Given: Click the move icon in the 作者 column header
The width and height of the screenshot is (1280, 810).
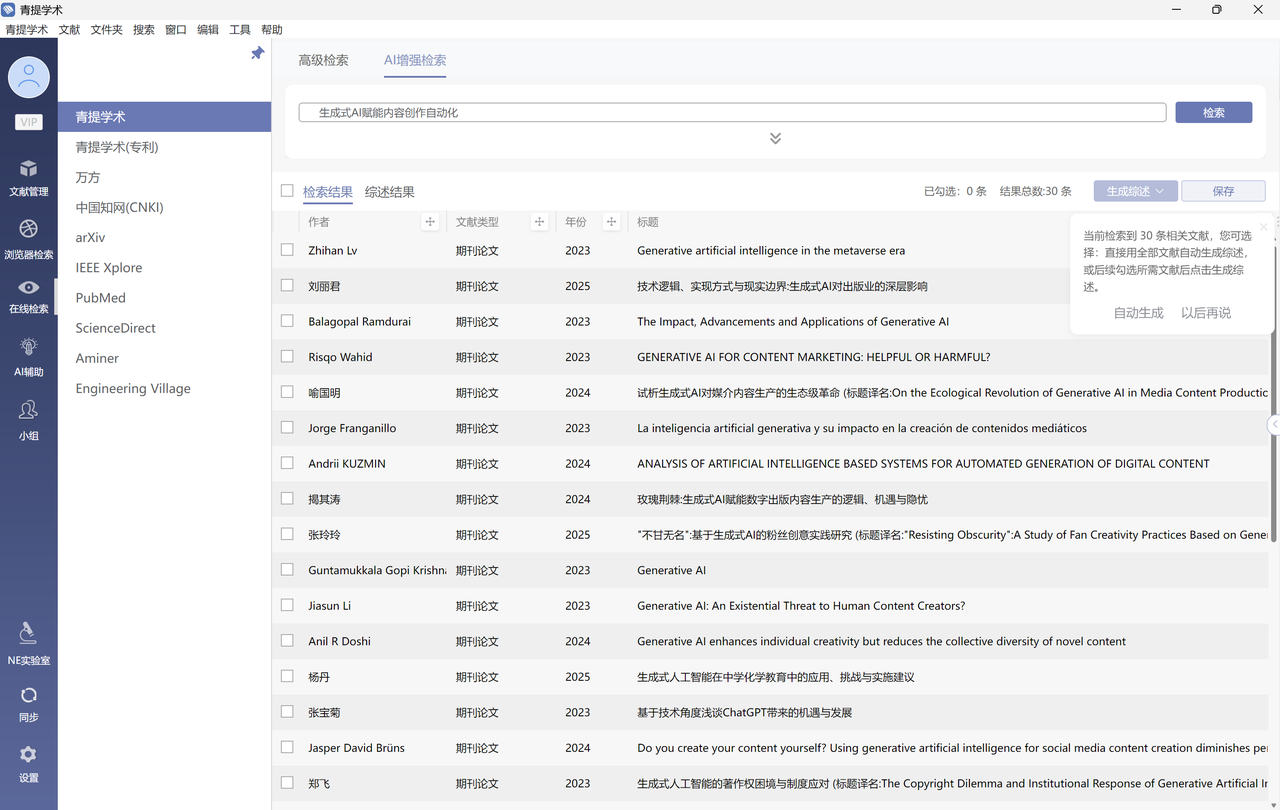Looking at the screenshot, I should (430, 222).
